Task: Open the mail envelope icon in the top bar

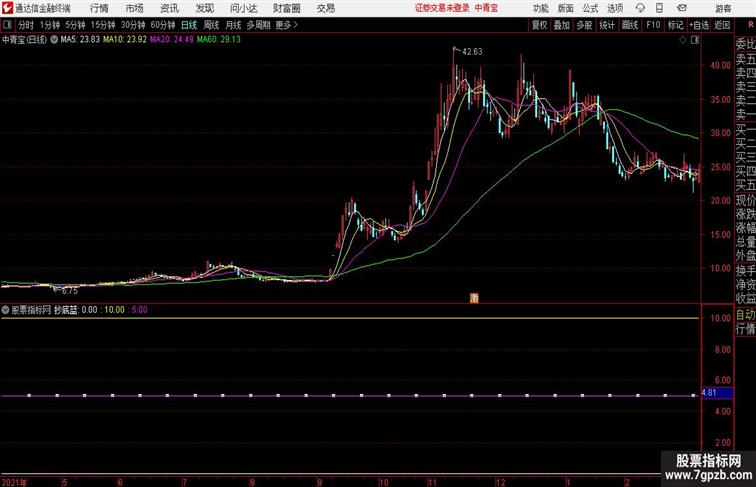Action: click(x=681, y=8)
